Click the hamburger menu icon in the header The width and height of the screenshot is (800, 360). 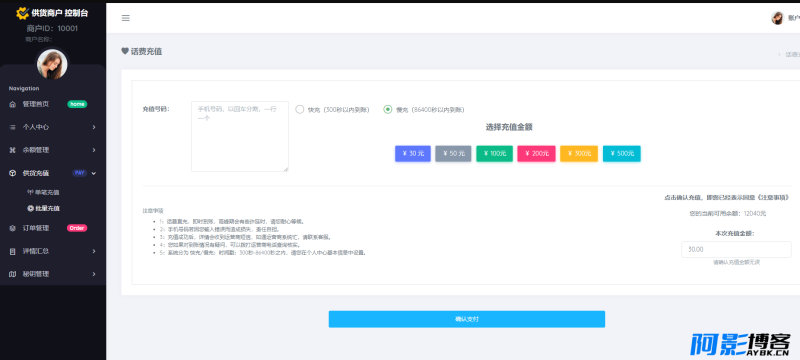point(126,18)
